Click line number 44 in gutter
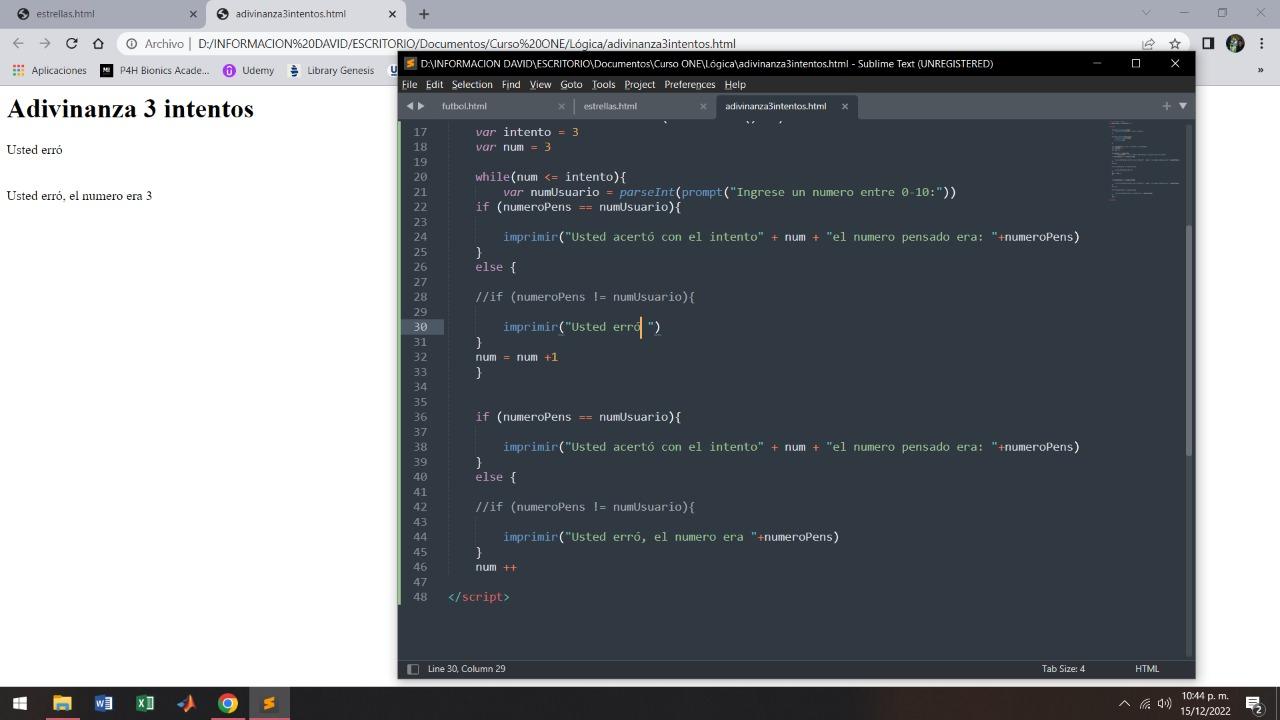The image size is (1280, 720). tap(420, 537)
